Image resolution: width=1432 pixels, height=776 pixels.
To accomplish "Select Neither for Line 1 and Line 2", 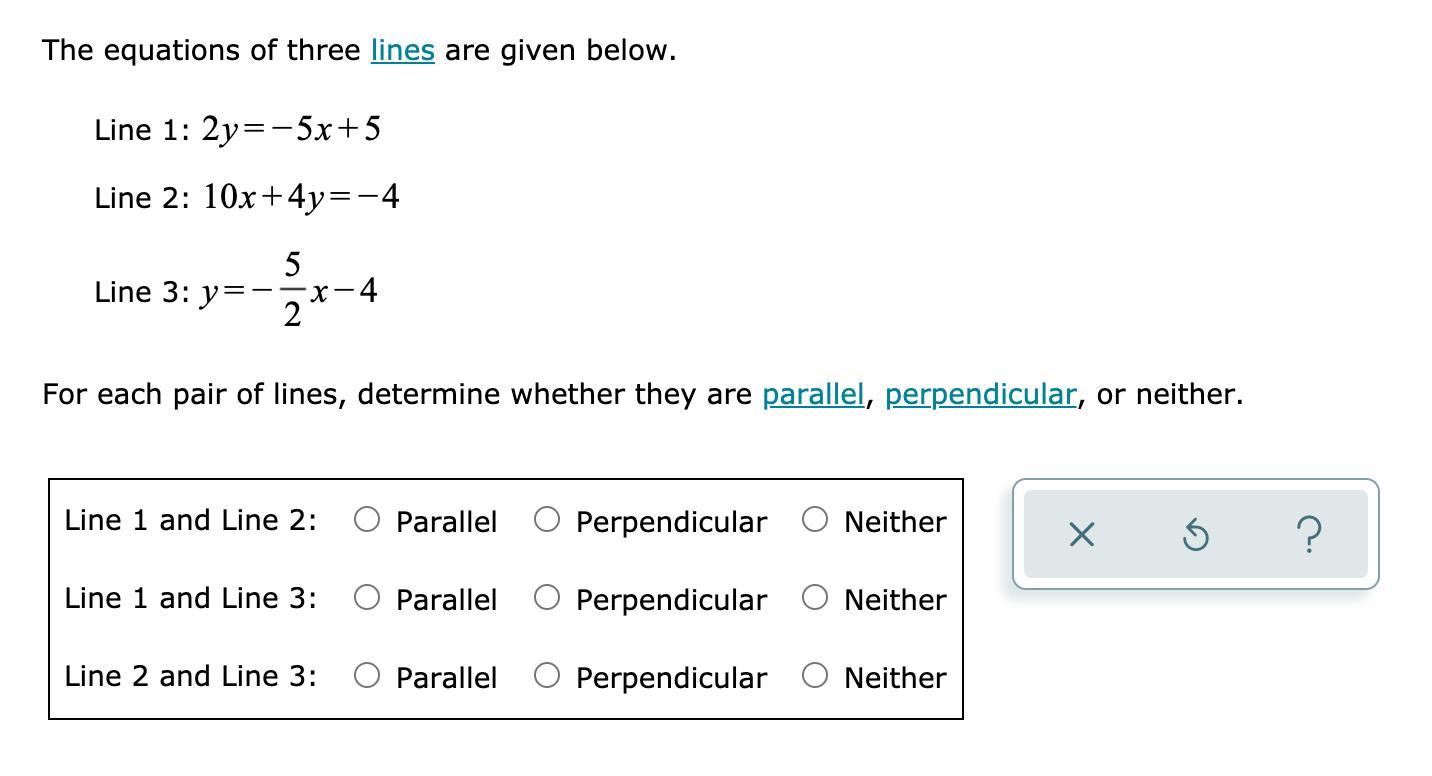I will (815, 519).
